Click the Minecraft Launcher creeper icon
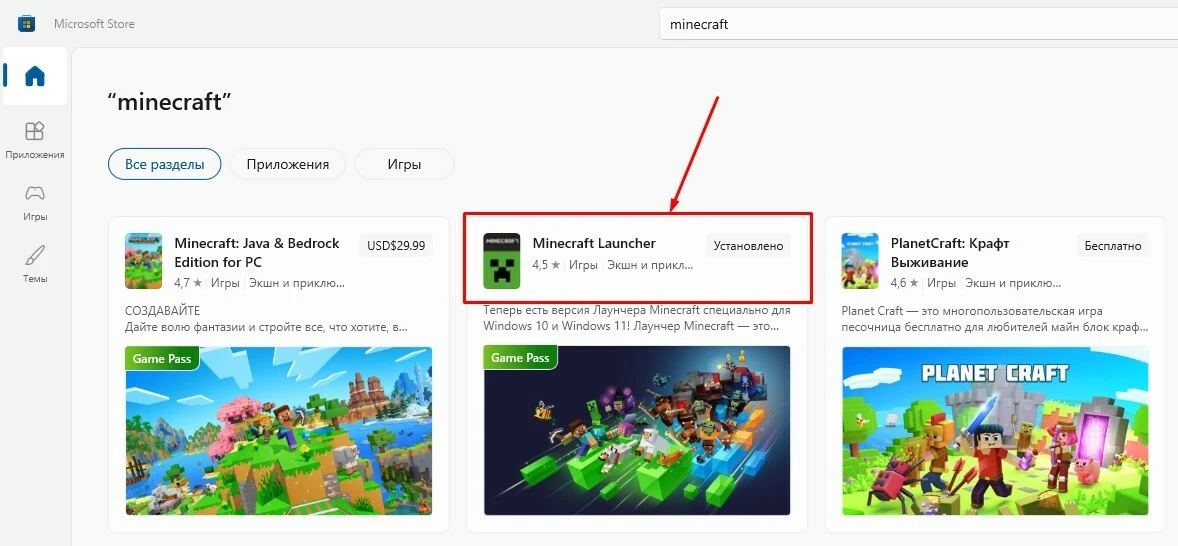This screenshot has height=546, width=1178. point(501,261)
